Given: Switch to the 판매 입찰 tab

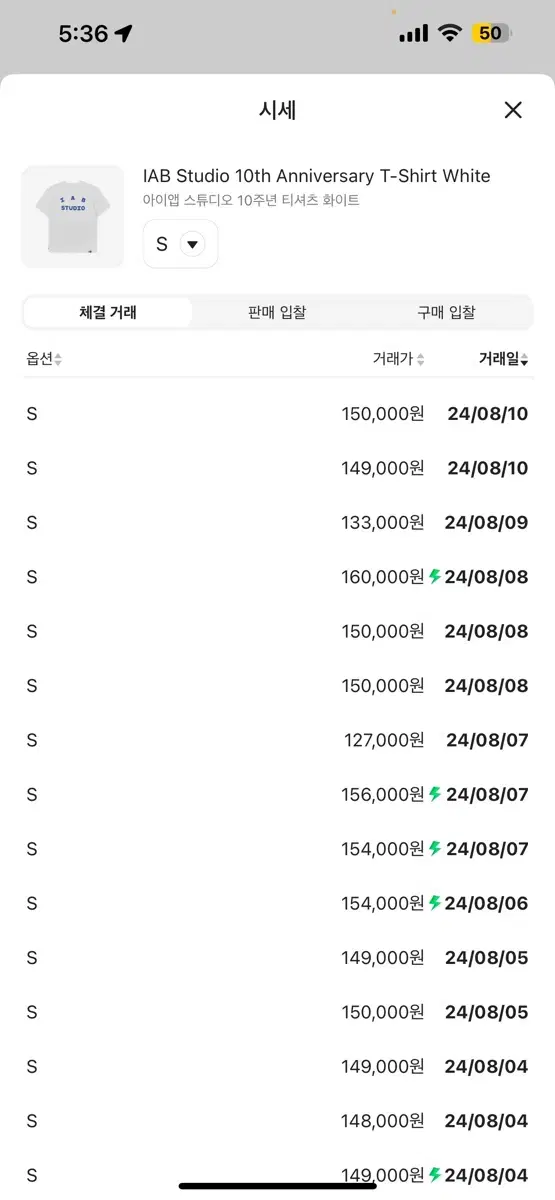Looking at the screenshot, I should tap(277, 313).
